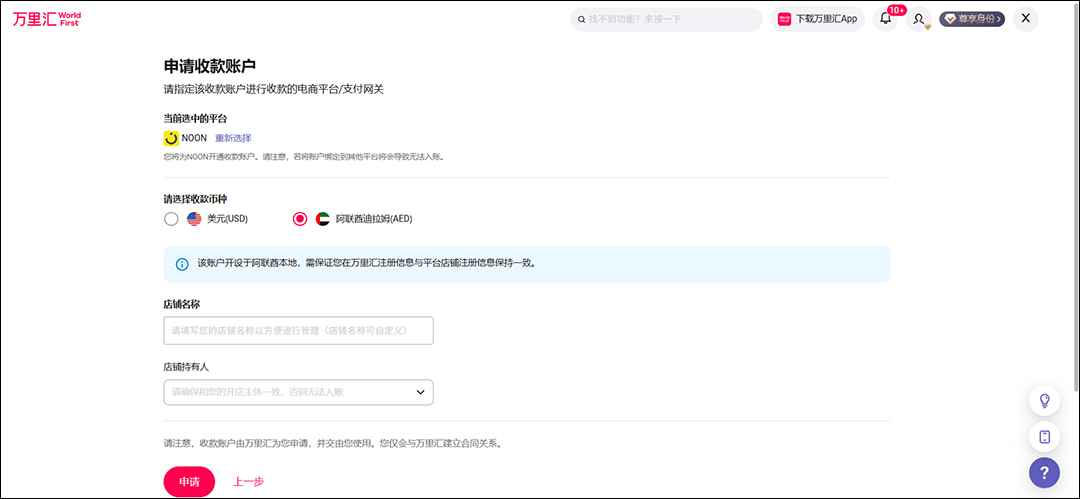Focus the 店铺名称 text input field
The width and height of the screenshot is (1080, 499).
298,330
